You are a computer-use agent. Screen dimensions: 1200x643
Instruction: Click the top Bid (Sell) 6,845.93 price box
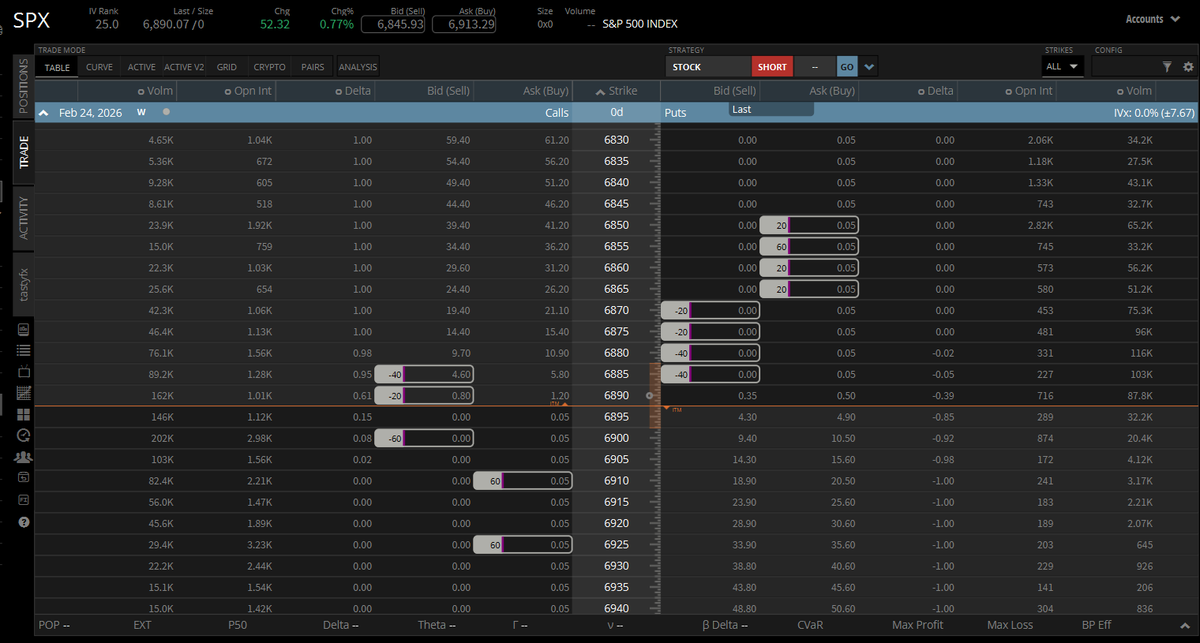tap(392, 24)
